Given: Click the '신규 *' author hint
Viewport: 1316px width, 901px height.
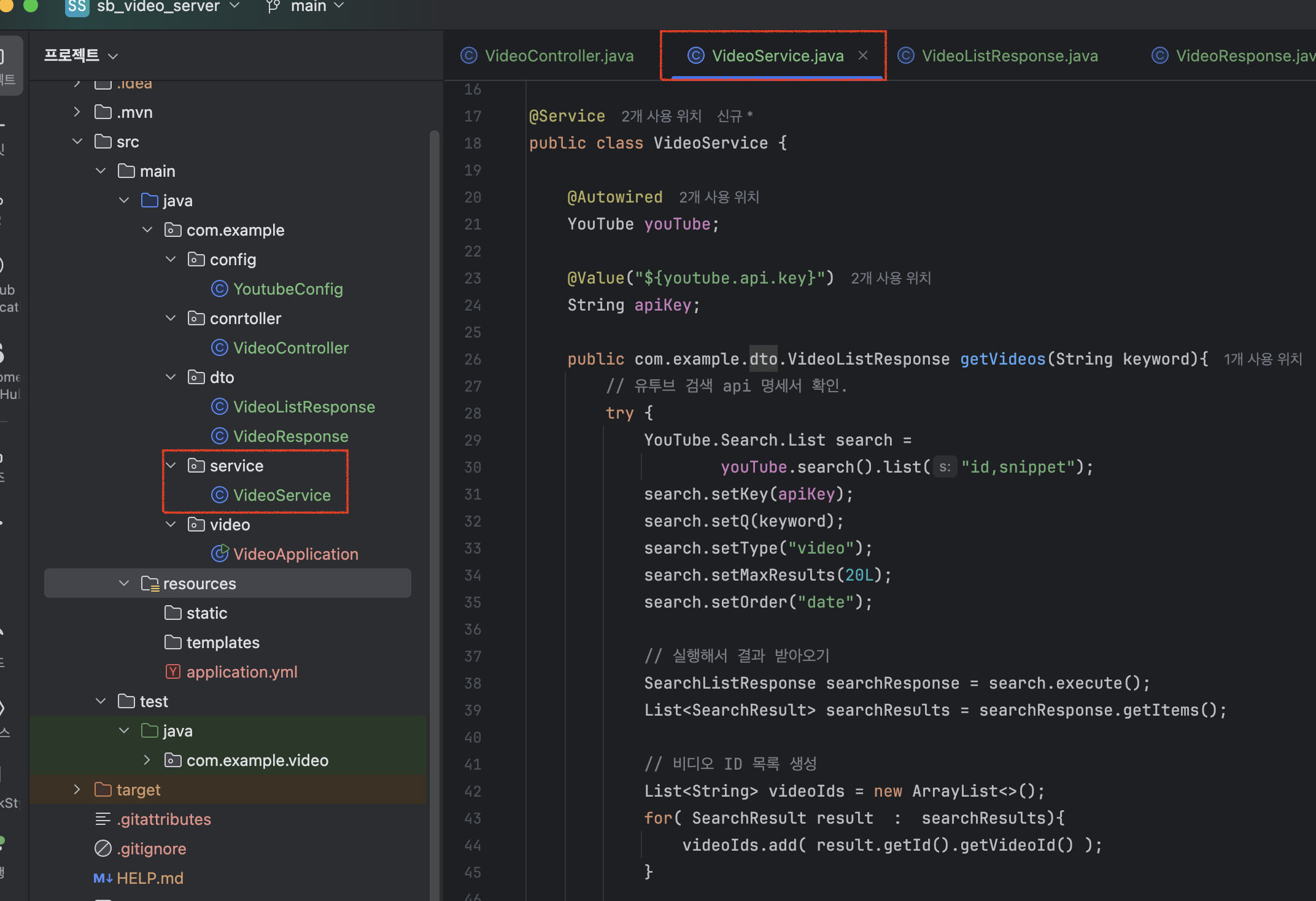Looking at the screenshot, I should pyautogui.click(x=735, y=116).
